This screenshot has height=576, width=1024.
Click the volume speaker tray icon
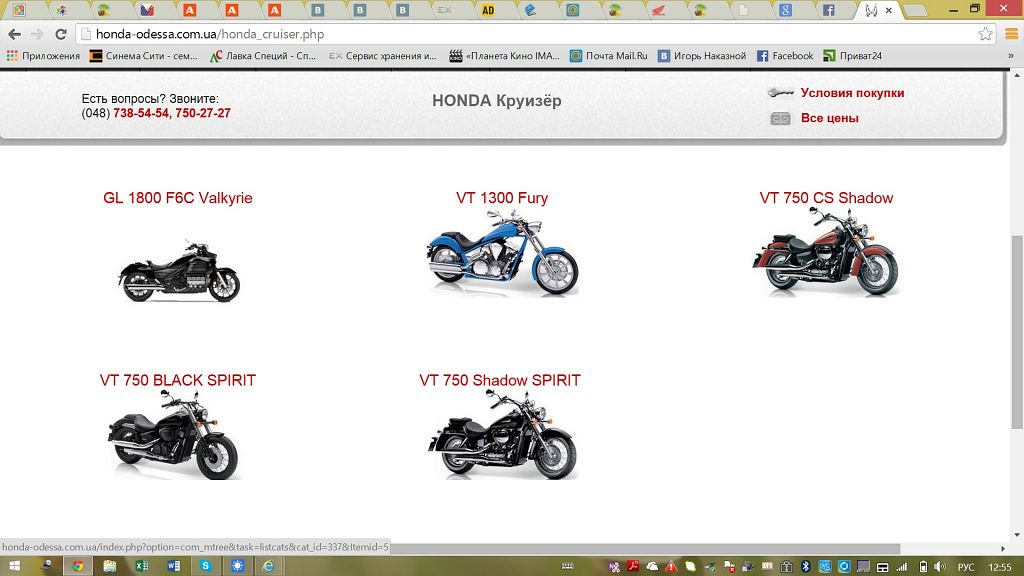pyautogui.click(x=940, y=566)
